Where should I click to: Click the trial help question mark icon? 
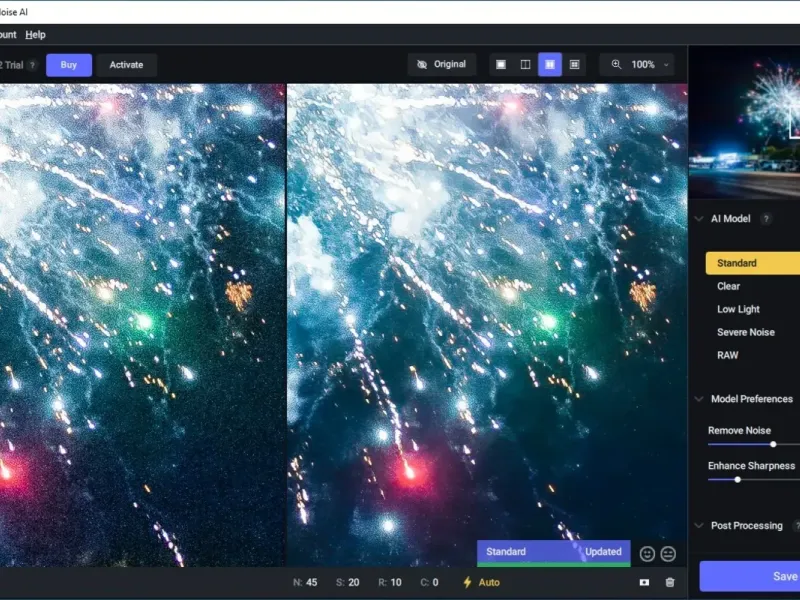click(x=33, y=65)
